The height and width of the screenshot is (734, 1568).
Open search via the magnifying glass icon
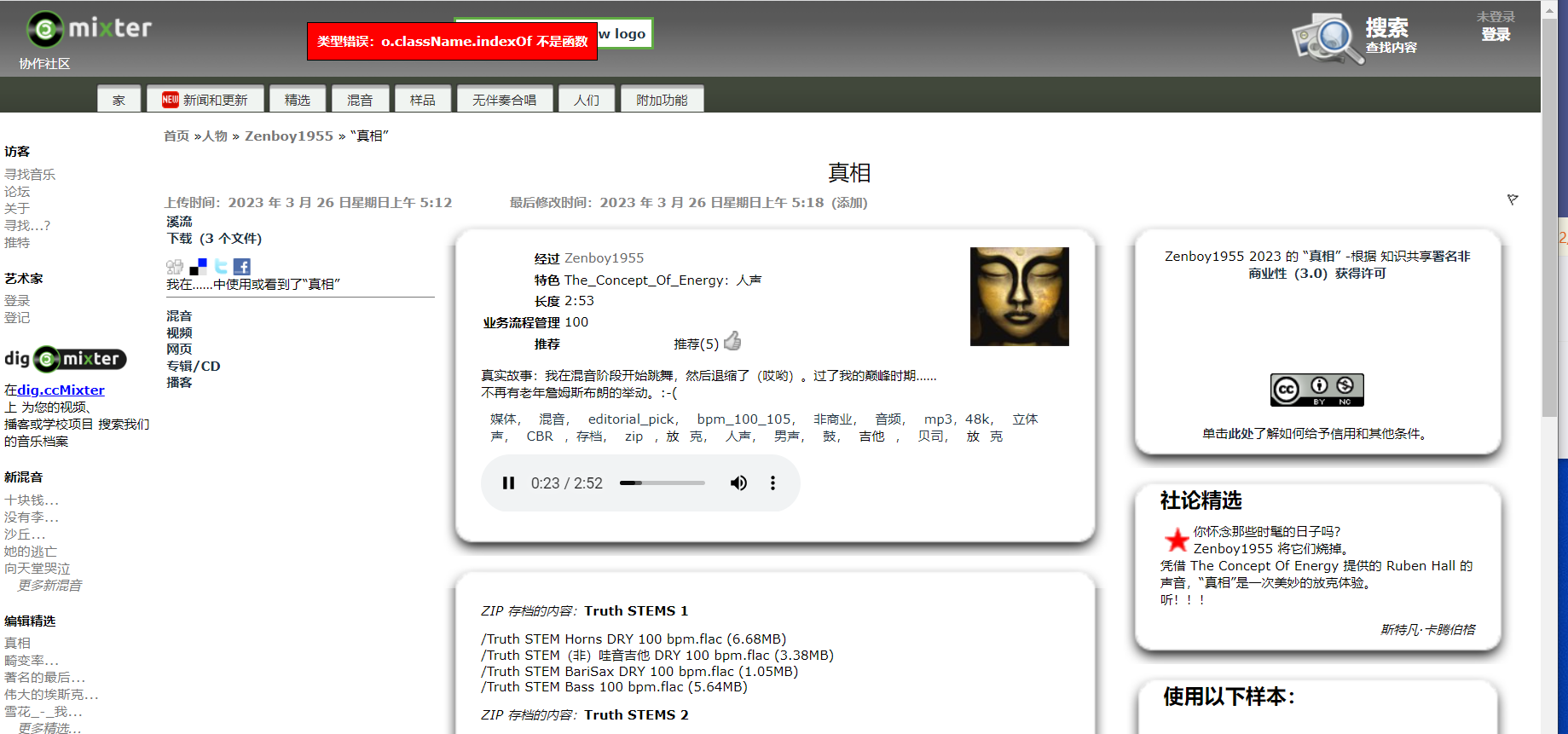(1328, 38)
